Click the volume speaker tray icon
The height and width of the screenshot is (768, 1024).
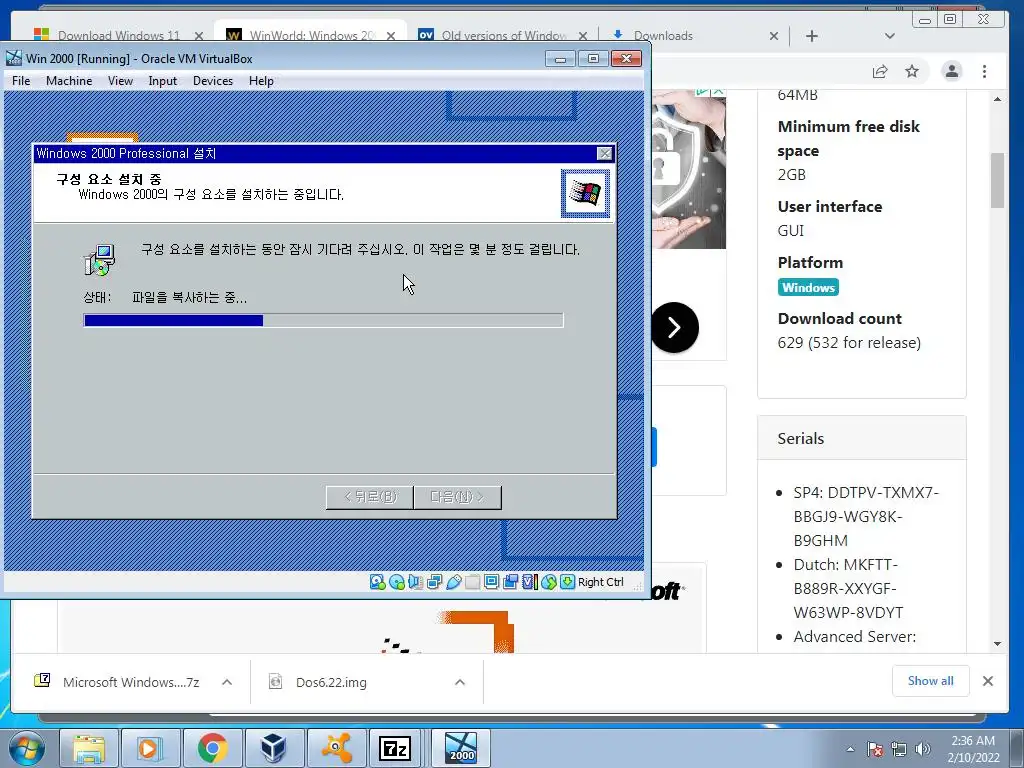(x=922, y=749)
